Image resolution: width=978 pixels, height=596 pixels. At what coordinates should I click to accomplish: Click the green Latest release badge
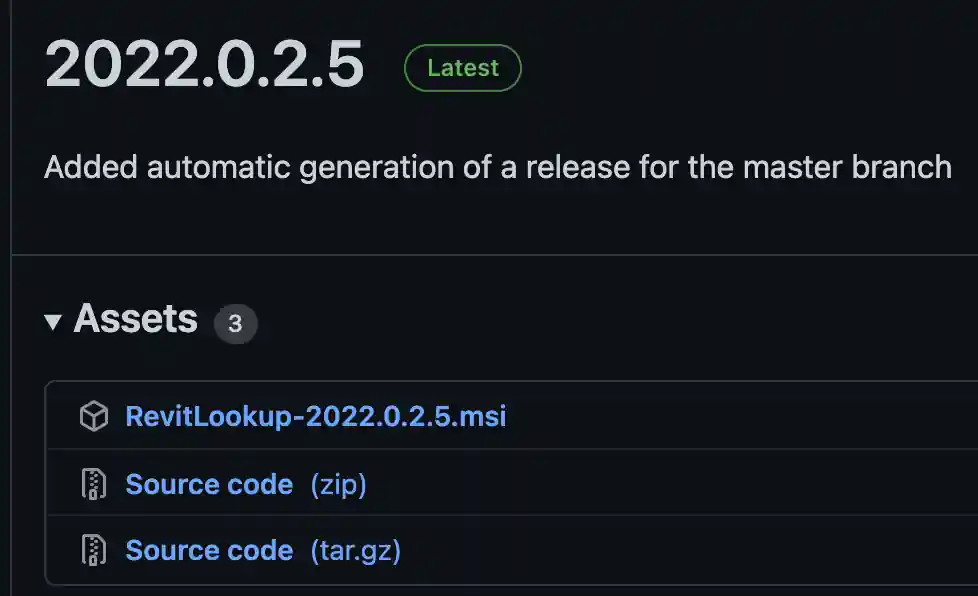[462, 68]
